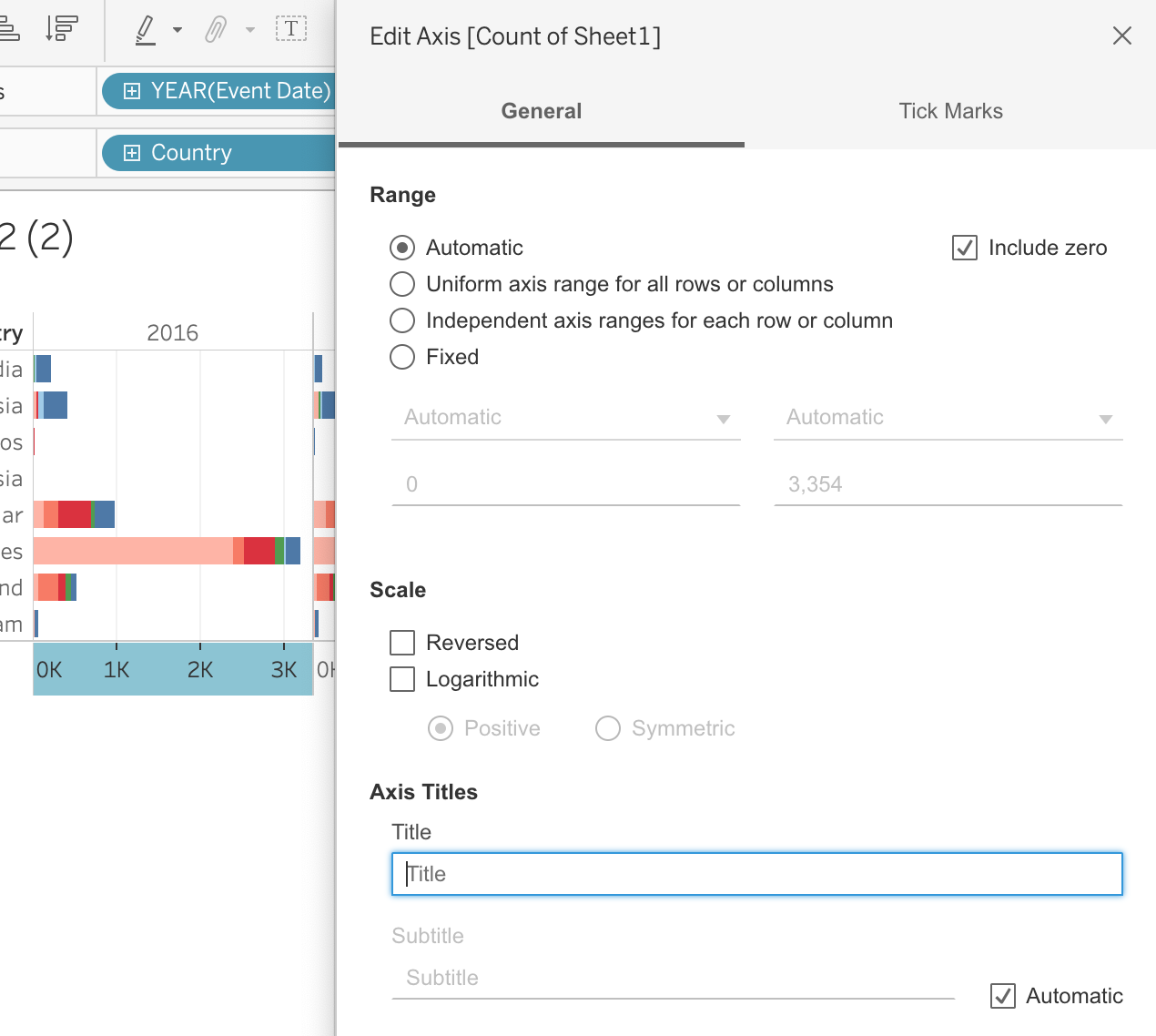Viewport: 1156px width, 1036px height.
Task: Click the axis Title input field
Action: tap(756, 874)
